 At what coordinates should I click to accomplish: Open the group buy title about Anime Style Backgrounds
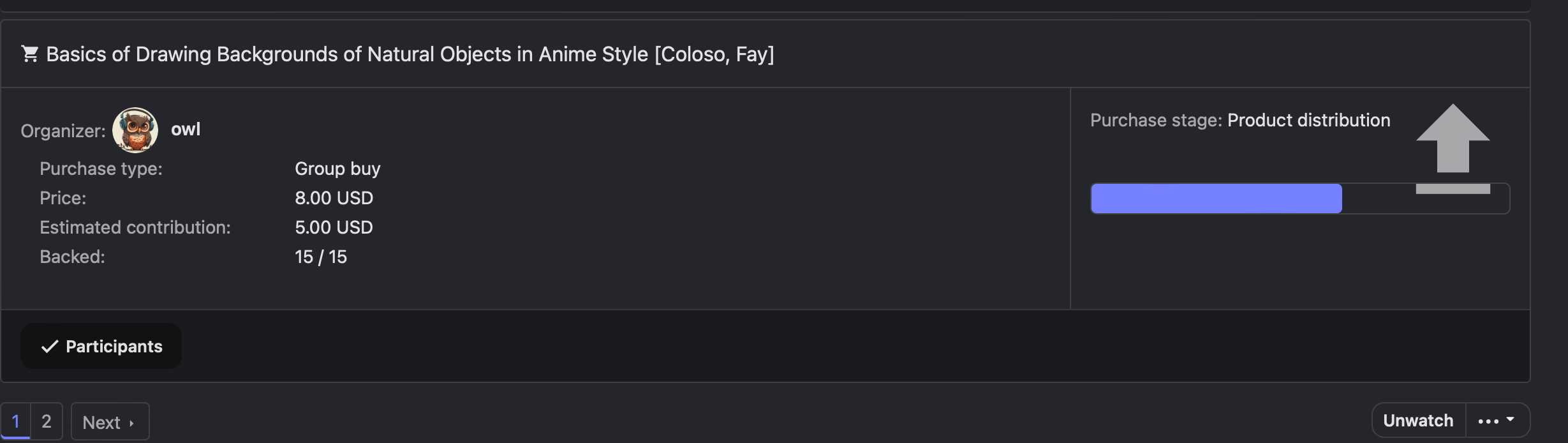point(410,54)
